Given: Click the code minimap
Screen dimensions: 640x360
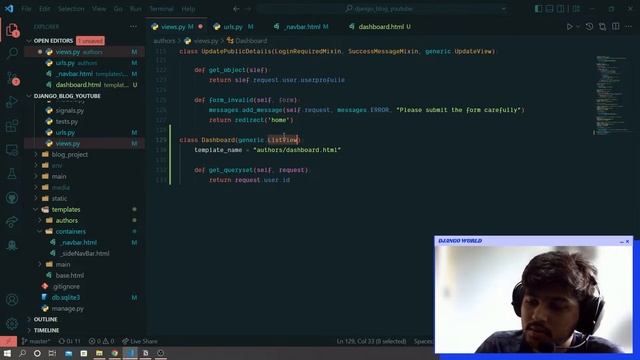Looking at the screenshot, I should [x=612, y=95].
